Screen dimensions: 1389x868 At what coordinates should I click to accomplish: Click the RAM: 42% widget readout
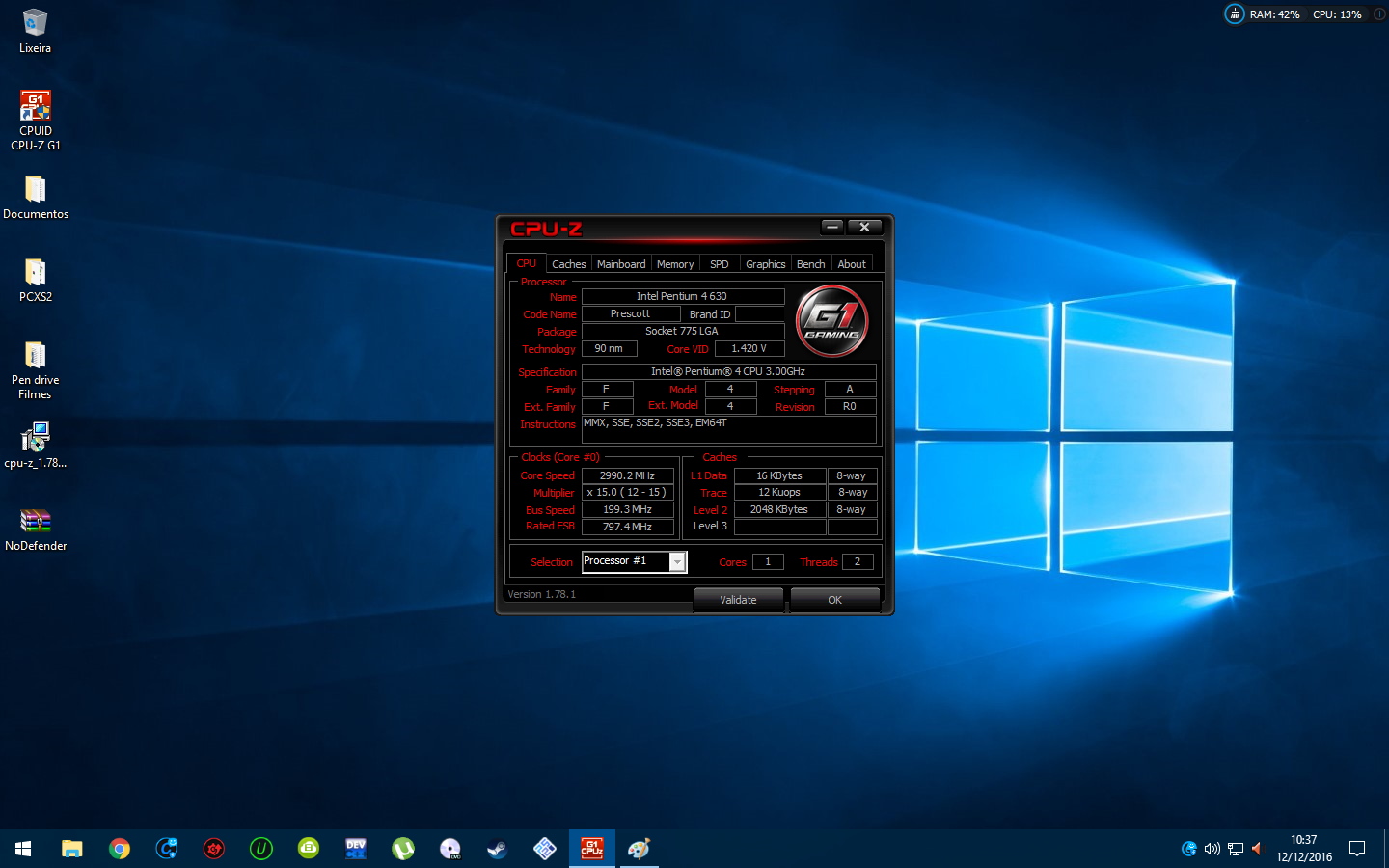[1274, 14]
